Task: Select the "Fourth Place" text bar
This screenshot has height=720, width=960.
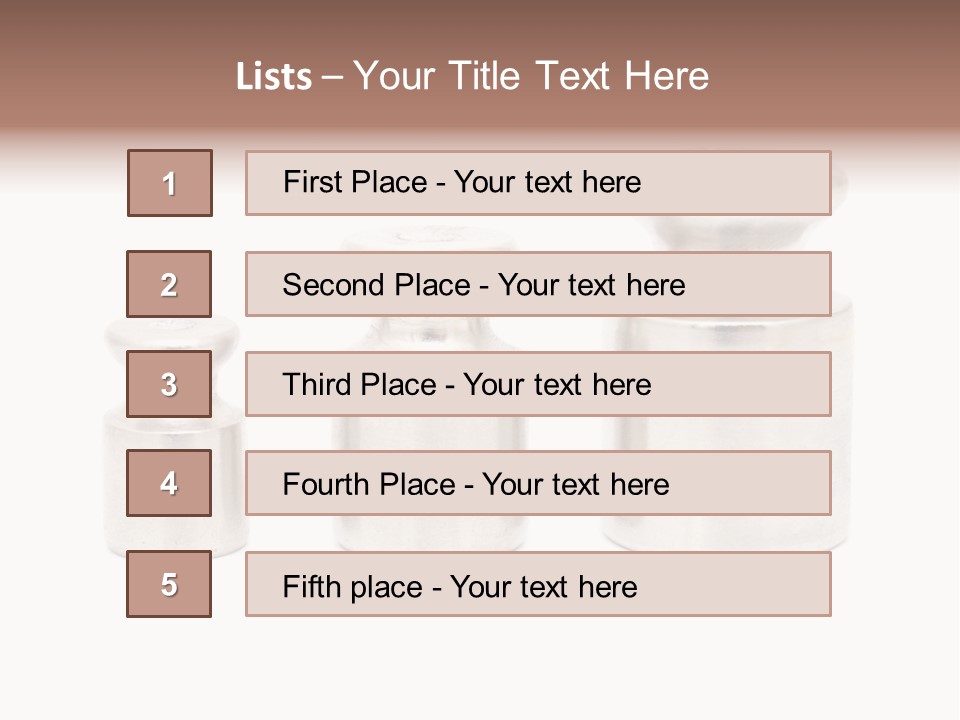Action: (x=538, y=484)
